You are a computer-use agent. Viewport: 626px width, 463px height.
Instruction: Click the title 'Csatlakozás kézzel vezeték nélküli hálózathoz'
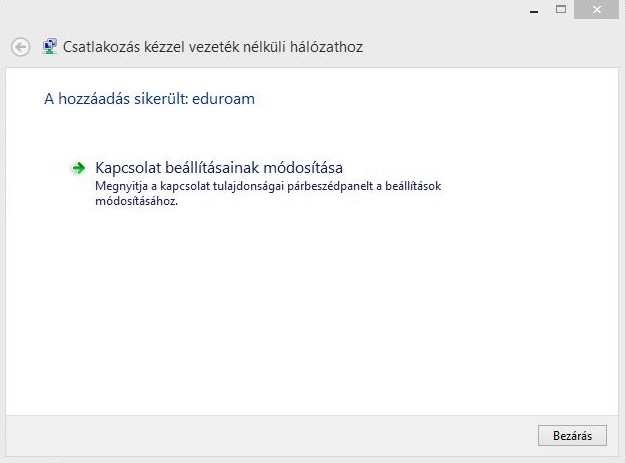pos(213,47)
